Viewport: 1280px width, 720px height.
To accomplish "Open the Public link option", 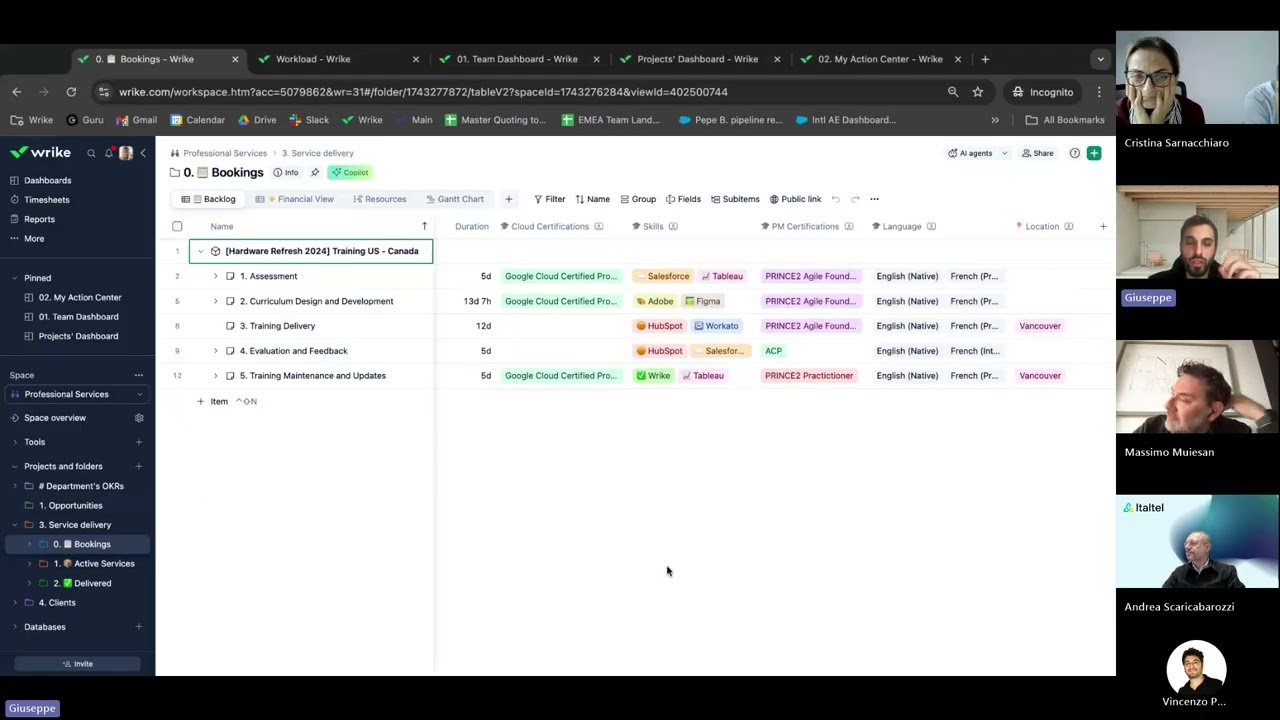I will [795, 199].
